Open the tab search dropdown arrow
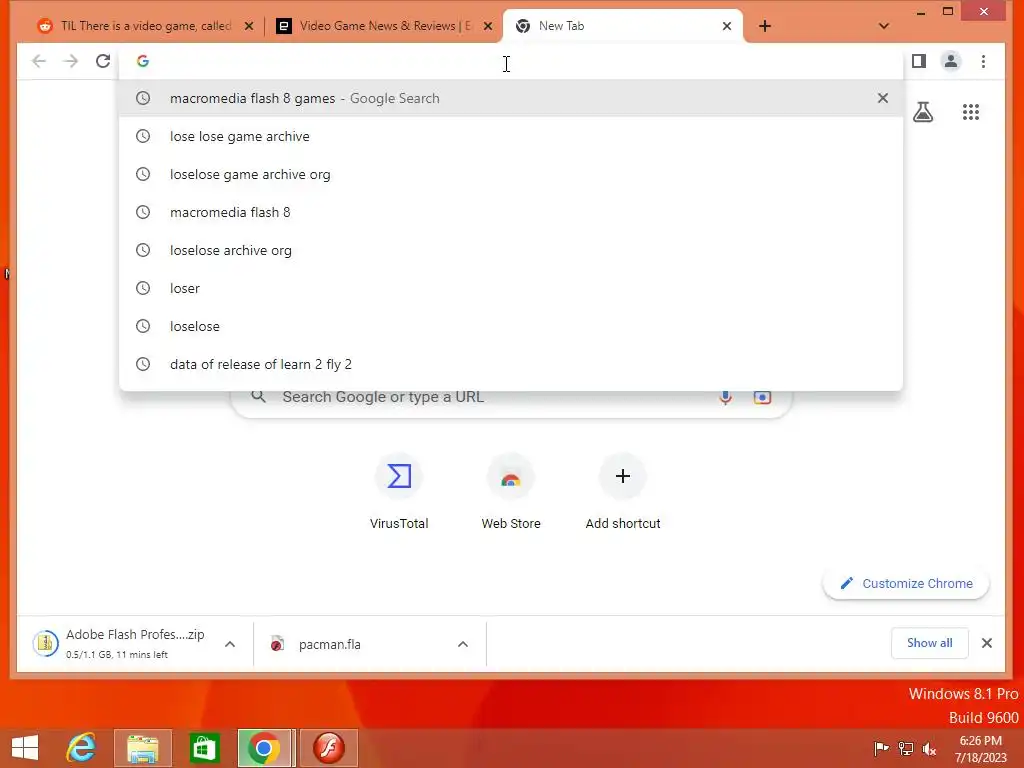This screenshot has width=1024, height=768. (x=884, y=26)
